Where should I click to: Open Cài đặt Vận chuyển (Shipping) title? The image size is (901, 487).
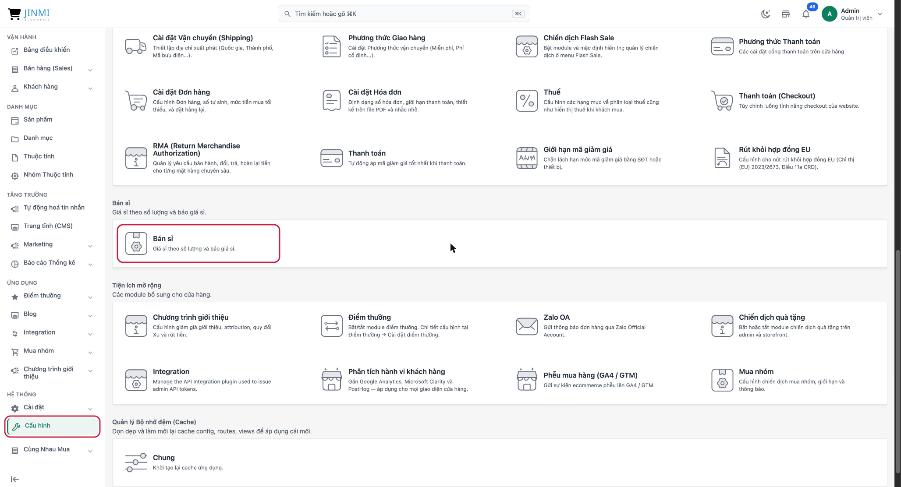[202, 38]
